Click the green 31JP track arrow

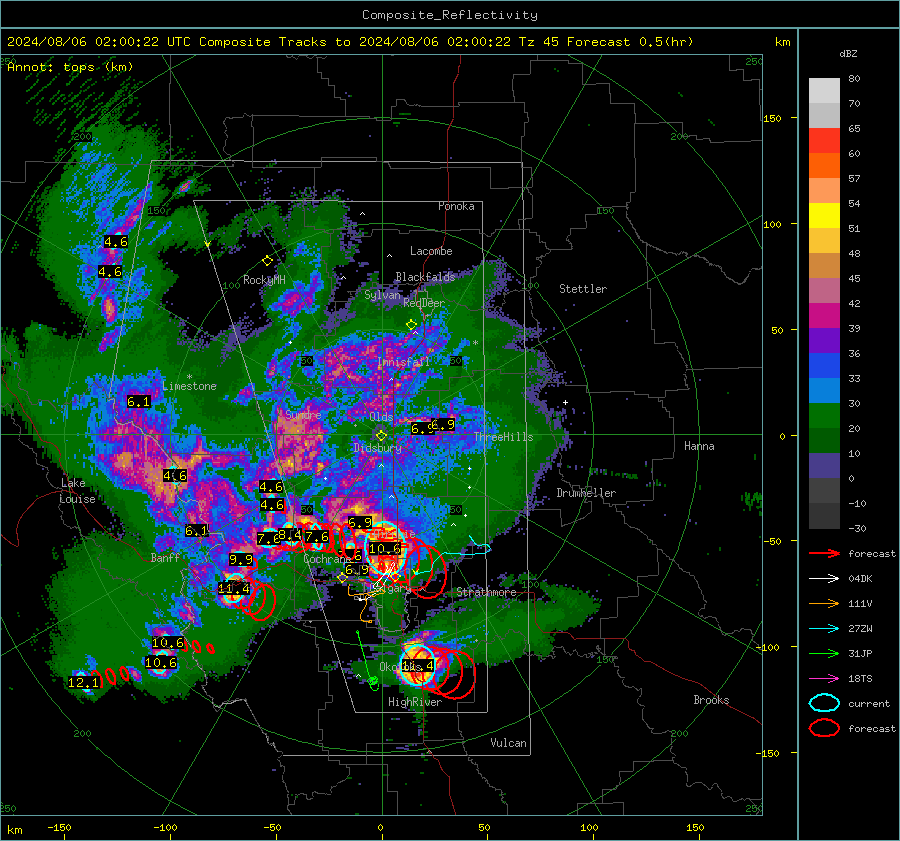coord(824,653)
